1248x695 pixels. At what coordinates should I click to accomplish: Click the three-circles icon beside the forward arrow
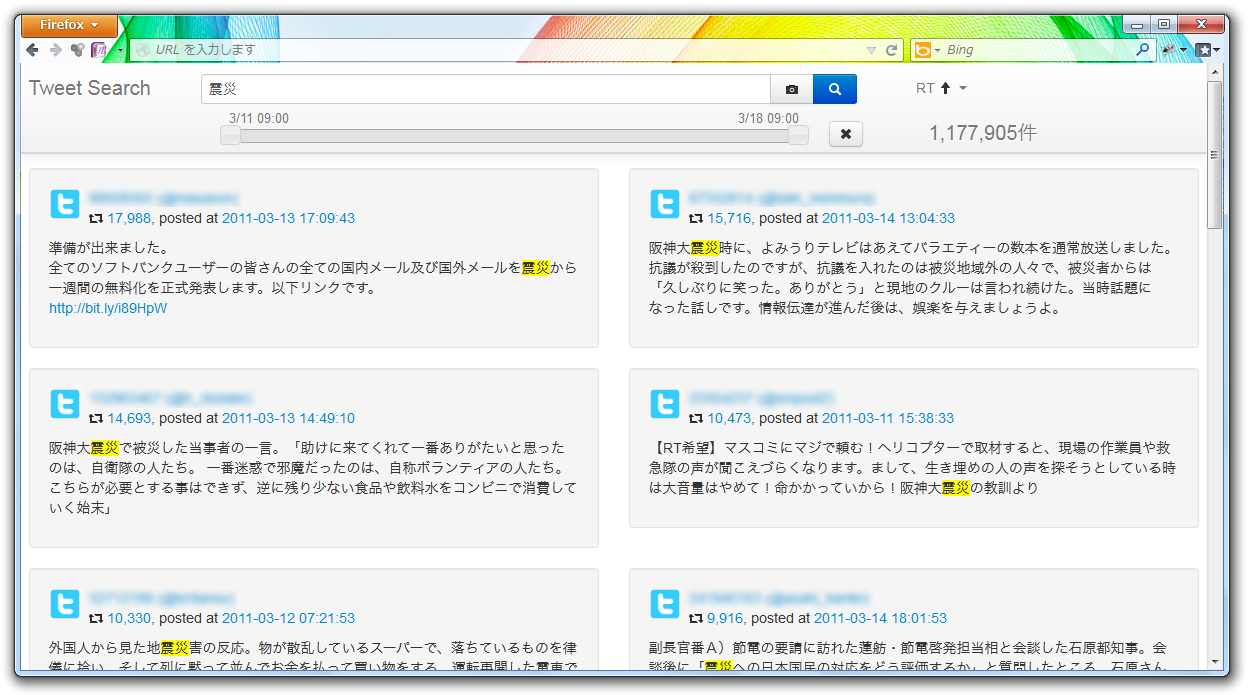pos(77,50)
